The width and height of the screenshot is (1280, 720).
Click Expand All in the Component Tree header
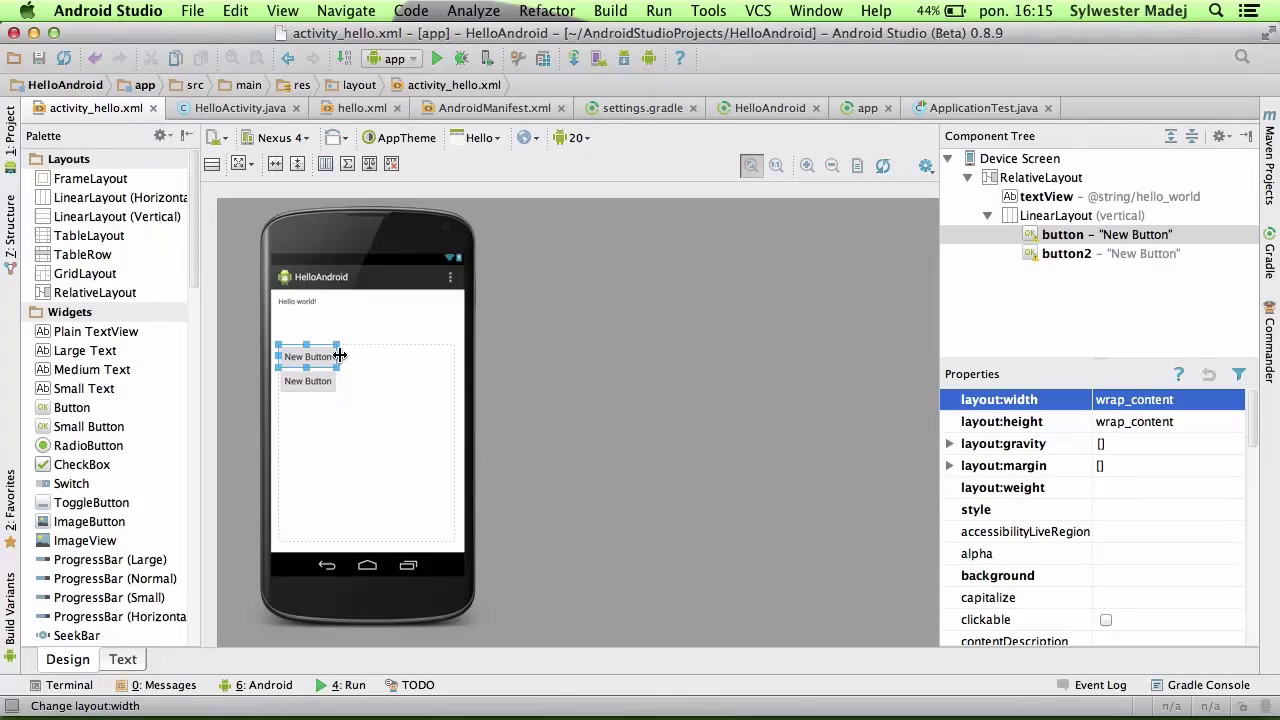tap(1170, 136)
